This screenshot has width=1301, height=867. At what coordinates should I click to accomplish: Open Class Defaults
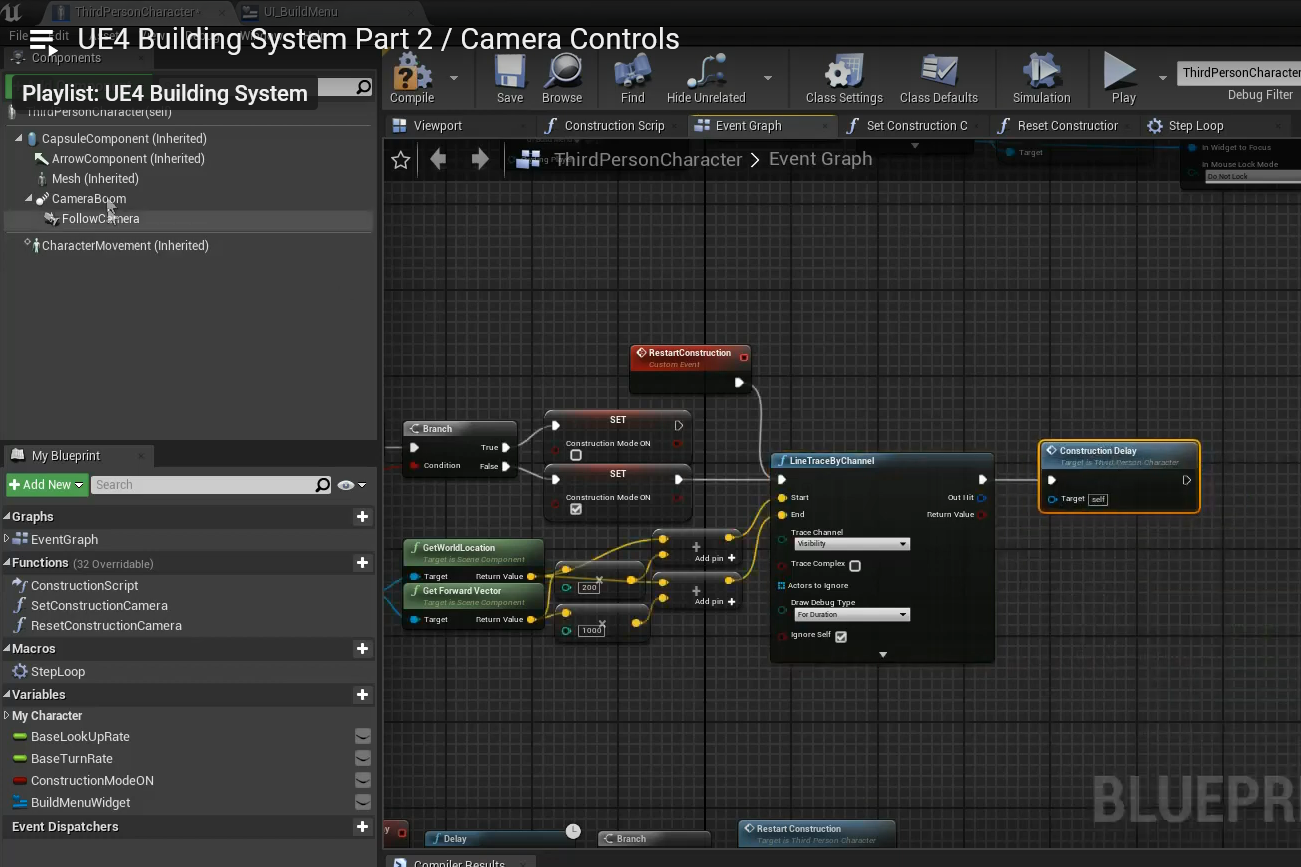(x=938, y=75)
